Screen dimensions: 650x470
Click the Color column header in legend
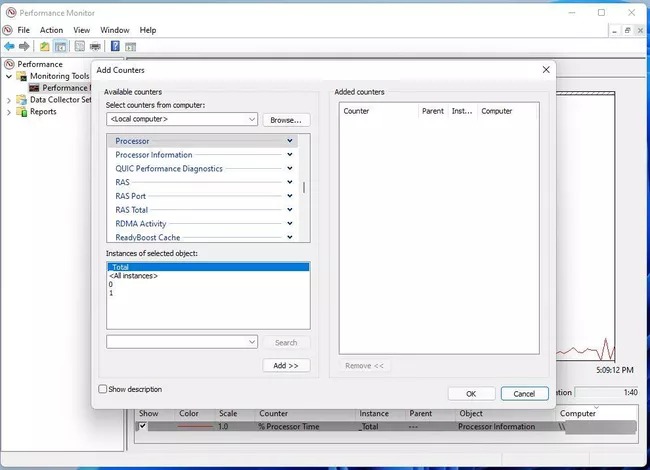point(189,414)
